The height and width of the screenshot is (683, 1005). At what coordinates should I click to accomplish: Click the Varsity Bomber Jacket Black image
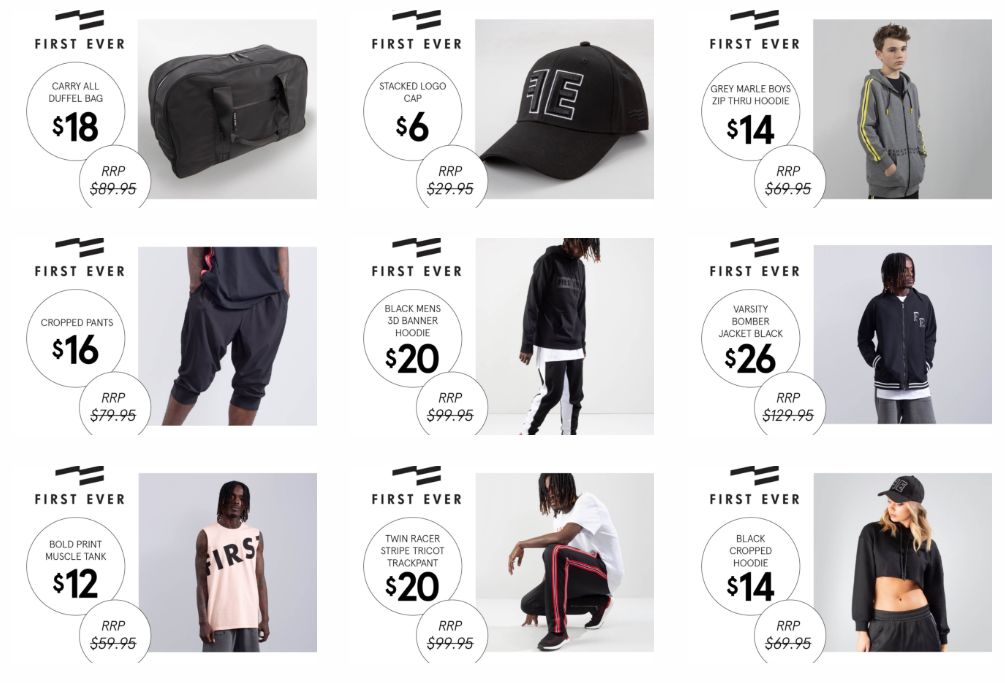[902, 334]
